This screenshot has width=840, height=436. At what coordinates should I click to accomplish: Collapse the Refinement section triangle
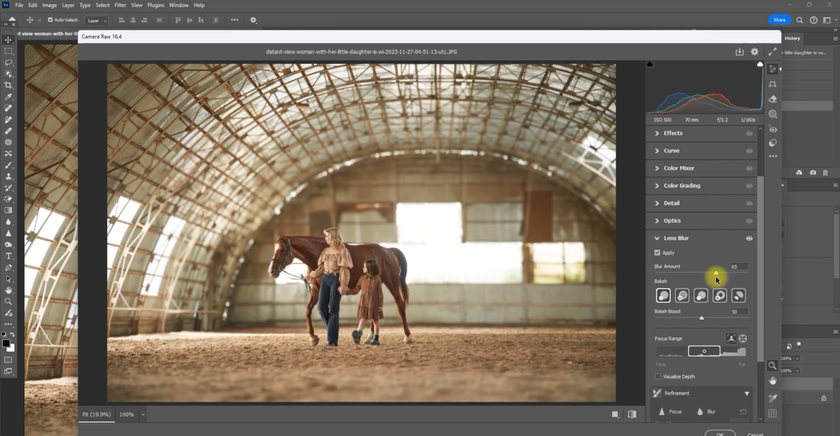coord(747,394)
